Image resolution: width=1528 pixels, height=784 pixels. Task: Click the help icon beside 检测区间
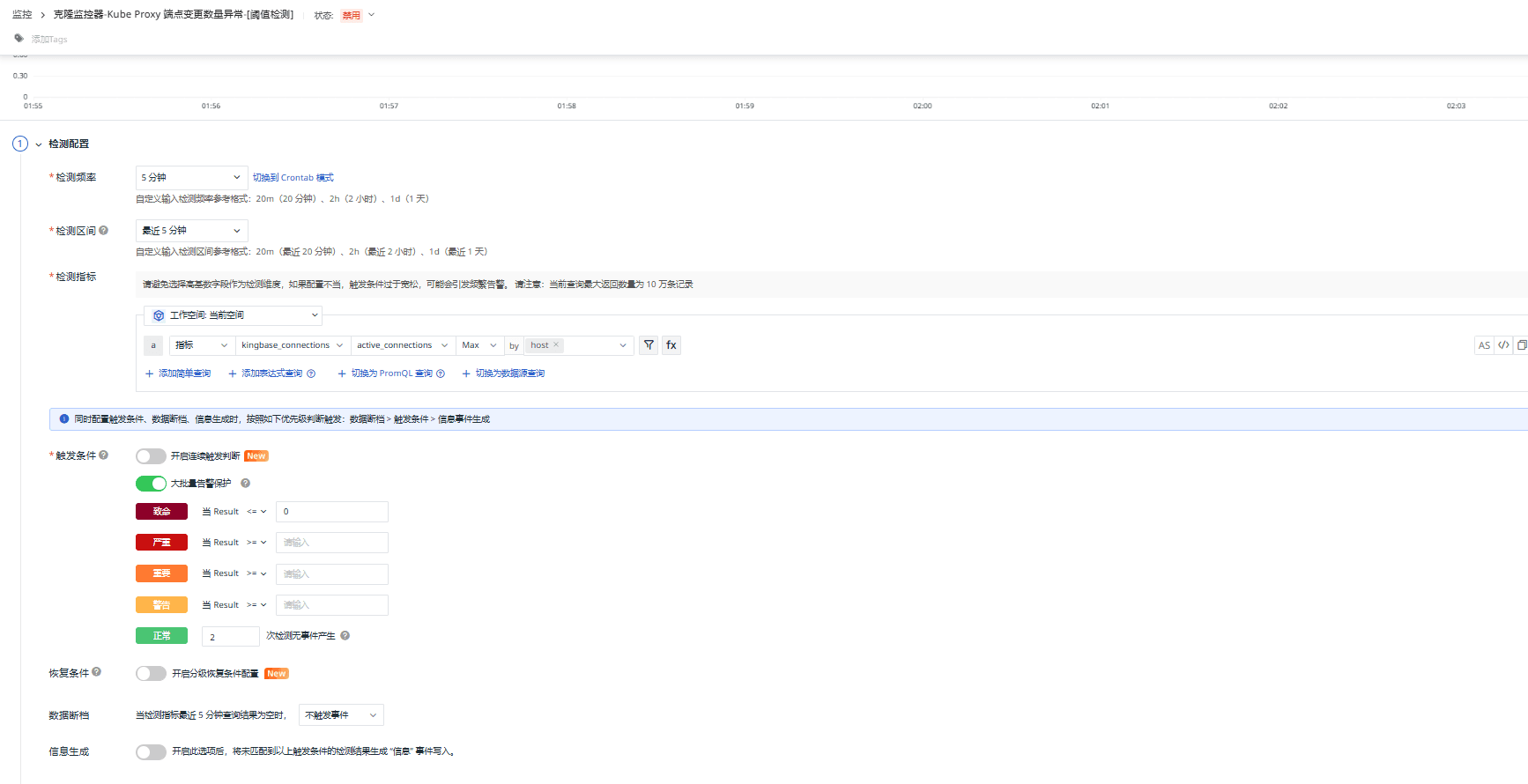(x=104, y=231)
